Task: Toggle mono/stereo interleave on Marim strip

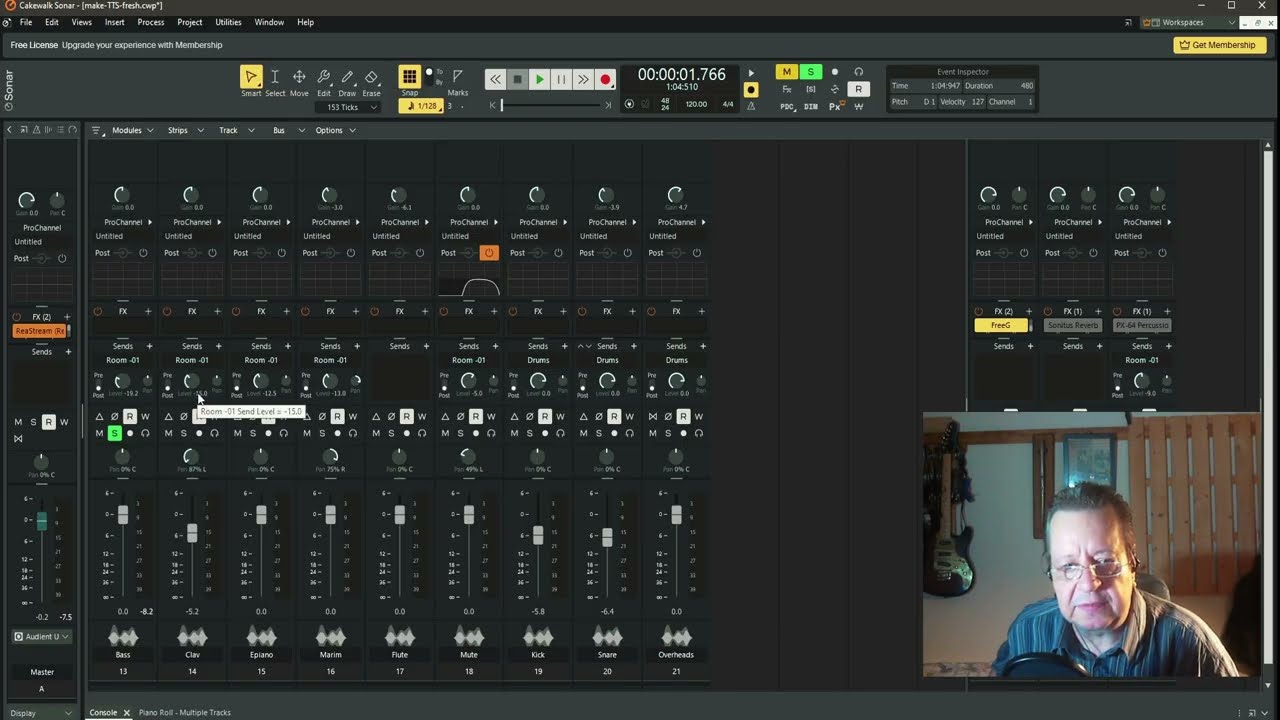Action: point(307,416)
